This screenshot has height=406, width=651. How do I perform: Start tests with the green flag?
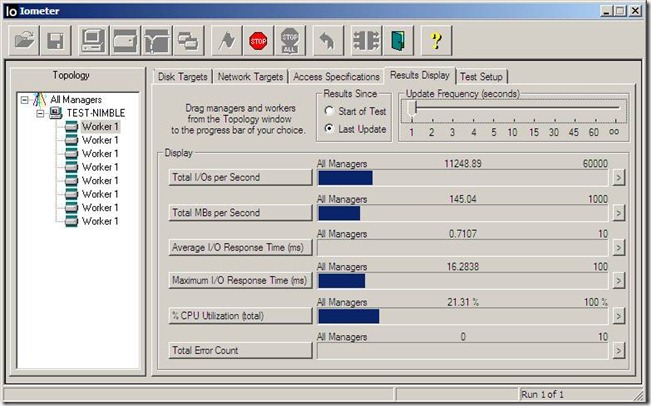point(228,41)
